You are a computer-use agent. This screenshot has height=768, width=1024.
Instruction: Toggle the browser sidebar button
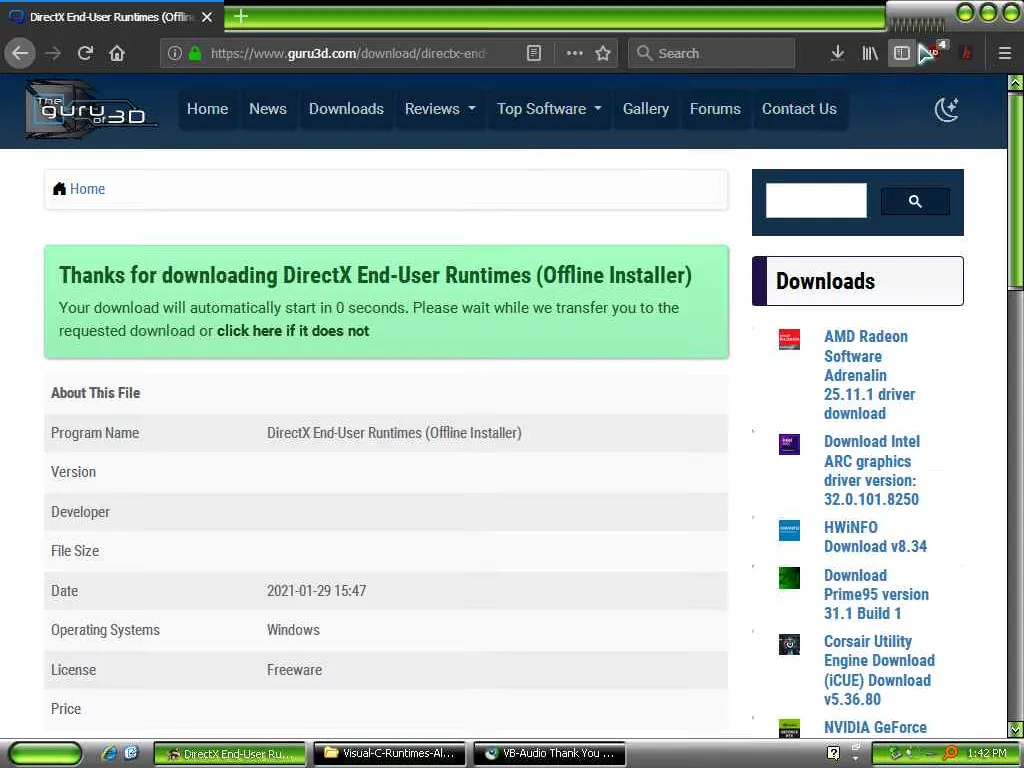[901, 53]
